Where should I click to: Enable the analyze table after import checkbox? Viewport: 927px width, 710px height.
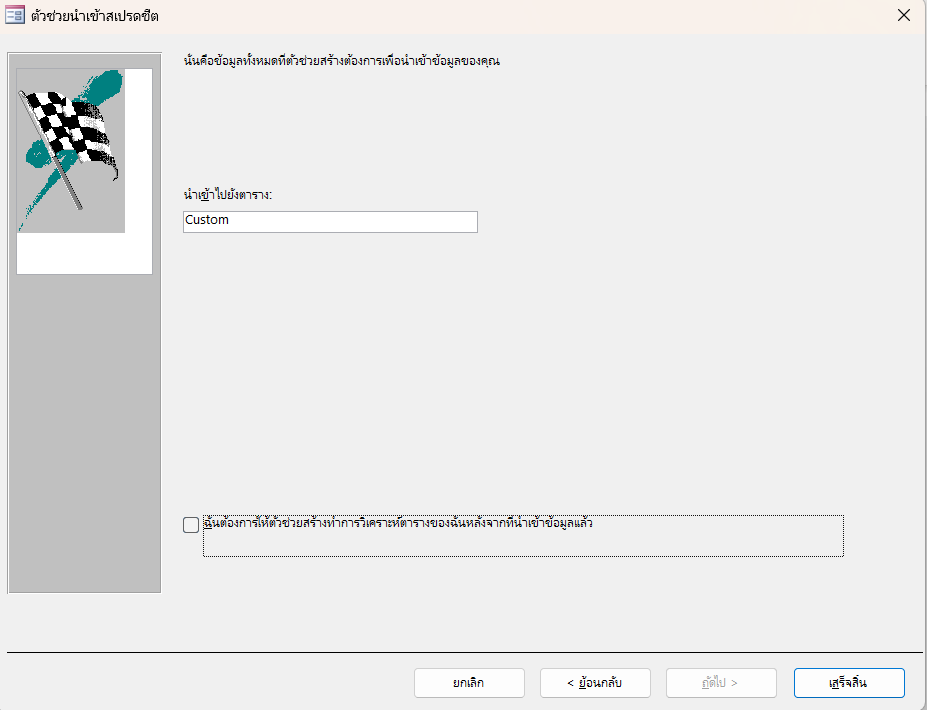(x=191, y=525)
